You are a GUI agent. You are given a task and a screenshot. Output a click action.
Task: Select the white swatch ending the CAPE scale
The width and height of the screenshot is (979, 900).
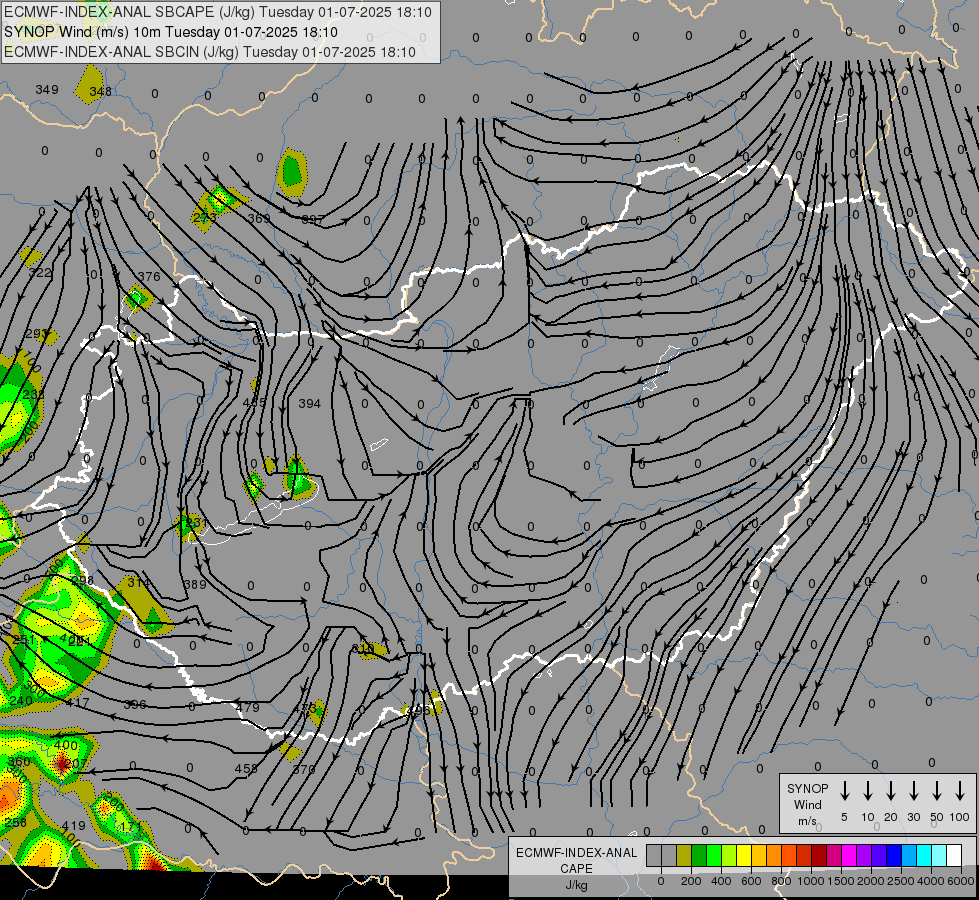[x=954, y=855]
